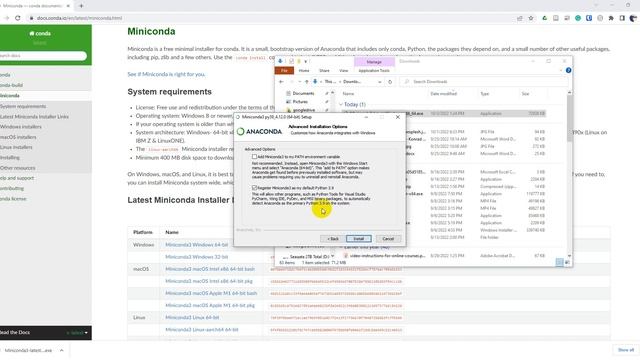Viewport: 640px width, 360px height.
Task: Enable Add Miniconda3 to my PATH checkbox
Action: 254,157
